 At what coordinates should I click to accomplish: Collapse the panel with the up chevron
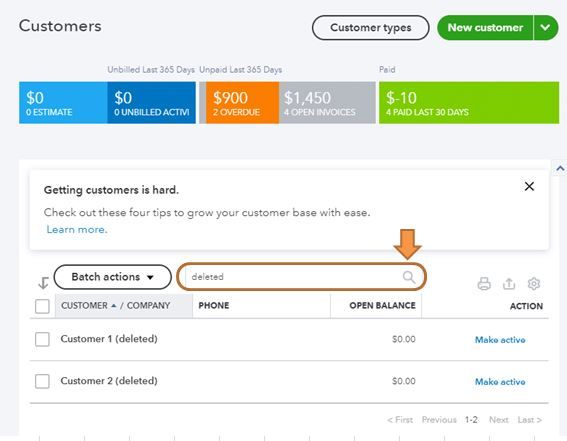coord(560,168)
